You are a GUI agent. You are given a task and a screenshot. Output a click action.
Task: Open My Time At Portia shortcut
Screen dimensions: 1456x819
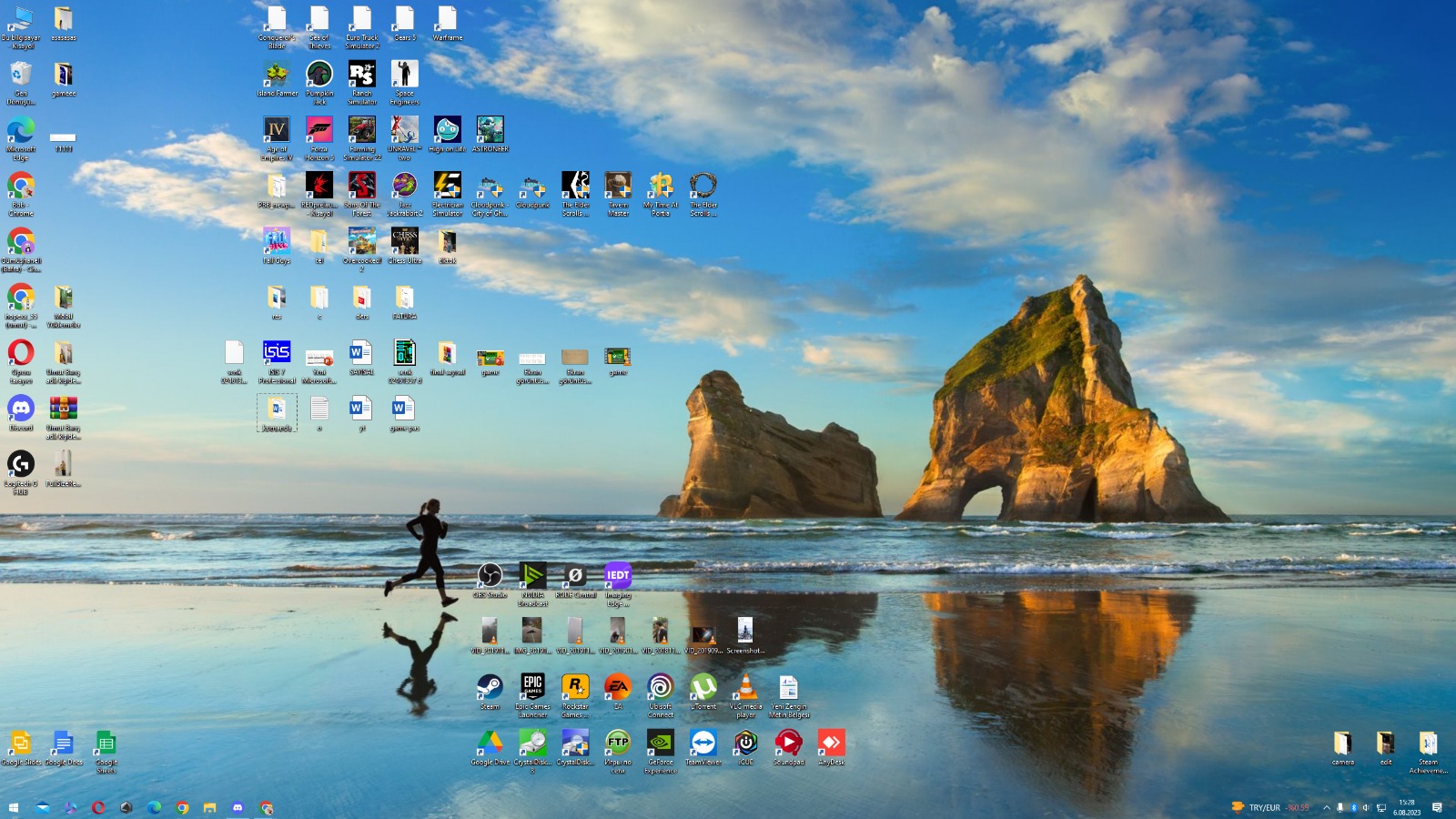[x=661, y=194]
